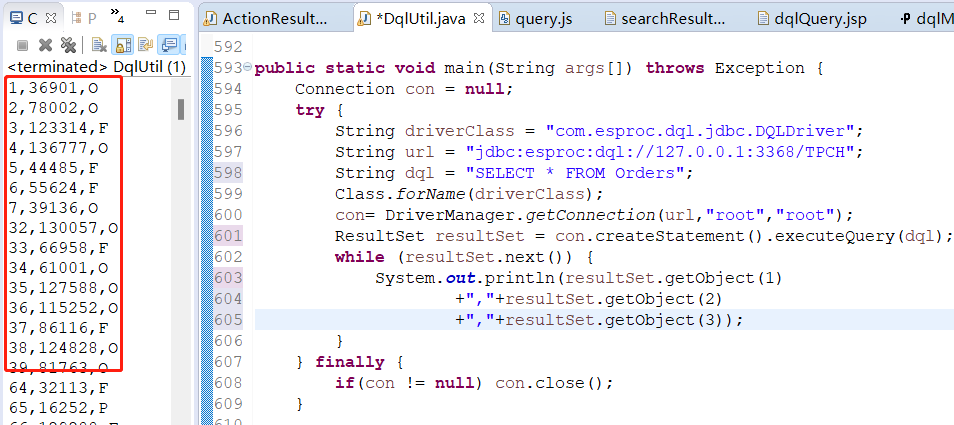
Task: Click the 'finally' keyword
Action: [x=350, y=362]
